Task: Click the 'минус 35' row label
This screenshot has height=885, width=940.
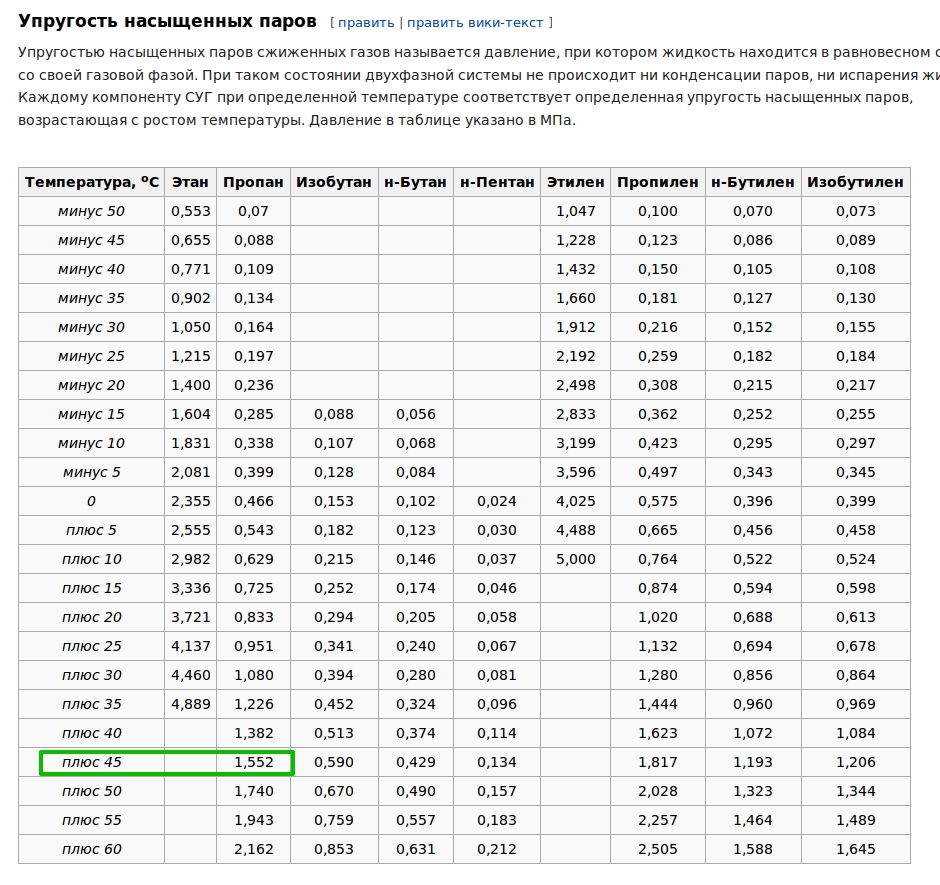Action: [x=91, y=298]
